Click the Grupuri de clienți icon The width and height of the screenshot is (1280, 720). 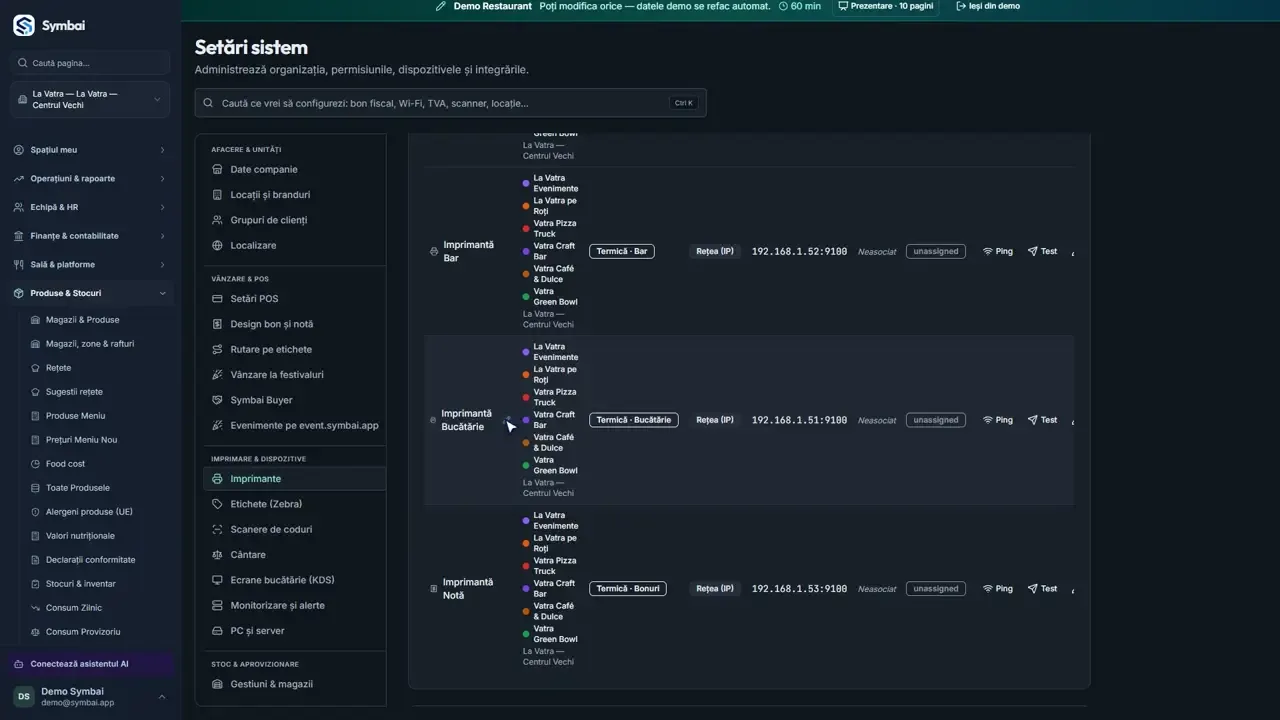pos(218,220)
